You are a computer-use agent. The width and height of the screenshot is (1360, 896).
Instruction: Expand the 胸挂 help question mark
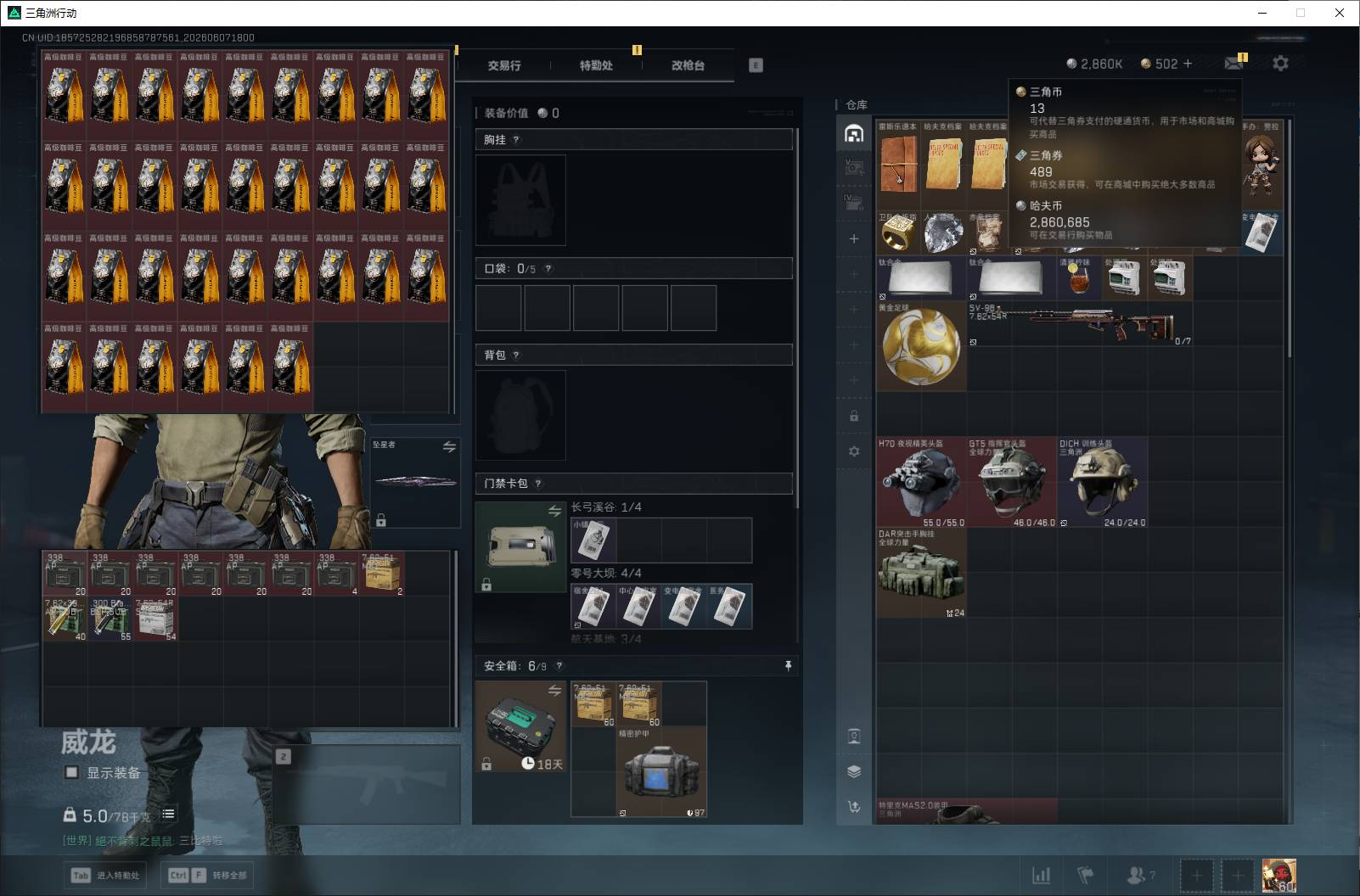point(515,140)
